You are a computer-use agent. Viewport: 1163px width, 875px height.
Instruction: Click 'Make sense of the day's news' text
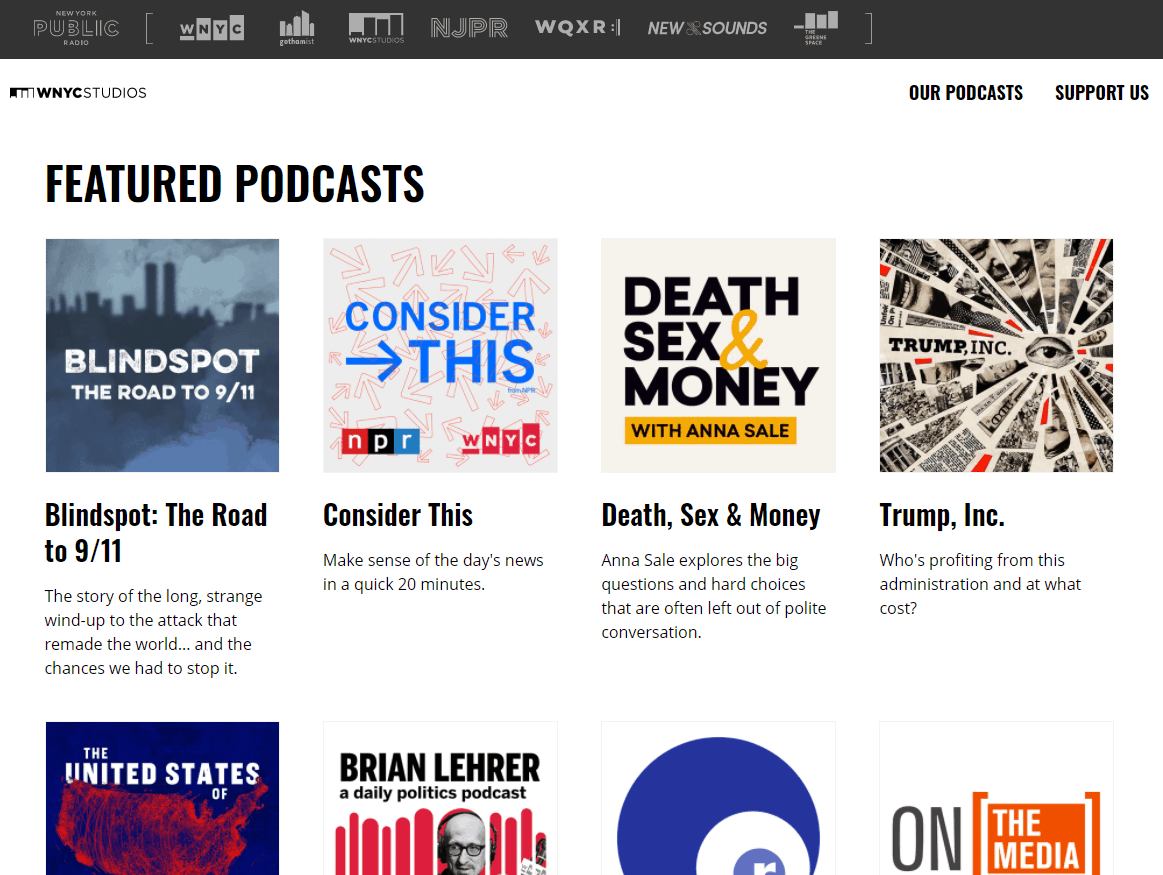click(433, 572)
